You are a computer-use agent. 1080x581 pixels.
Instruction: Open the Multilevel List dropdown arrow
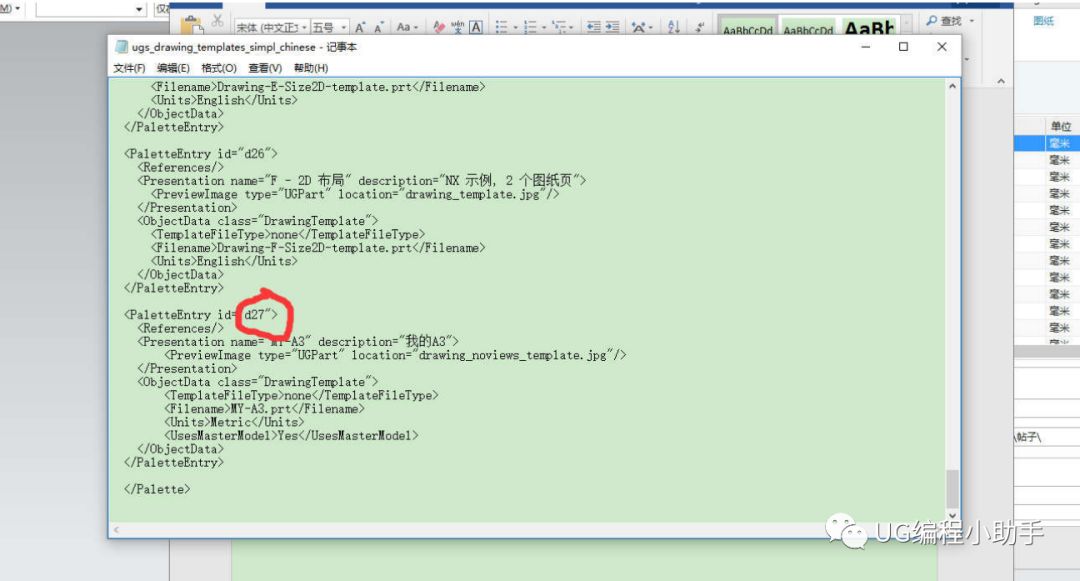[572, 28]
